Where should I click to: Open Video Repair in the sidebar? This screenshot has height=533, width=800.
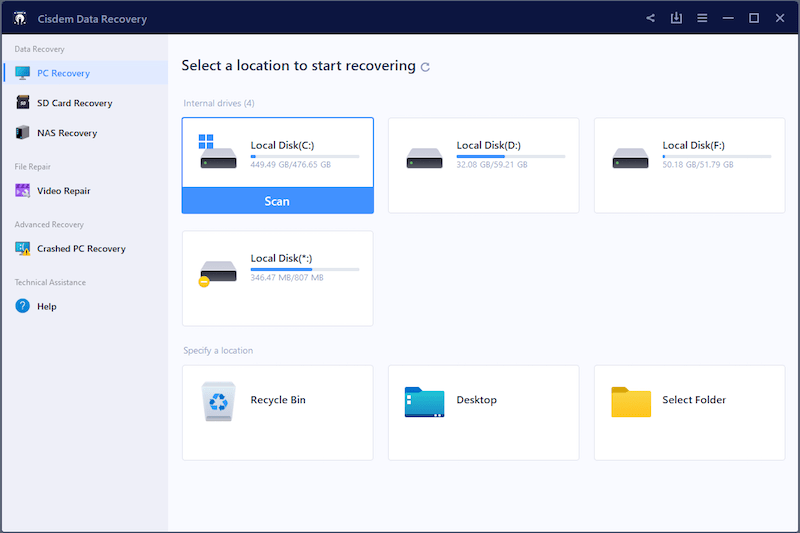point(63,191)
